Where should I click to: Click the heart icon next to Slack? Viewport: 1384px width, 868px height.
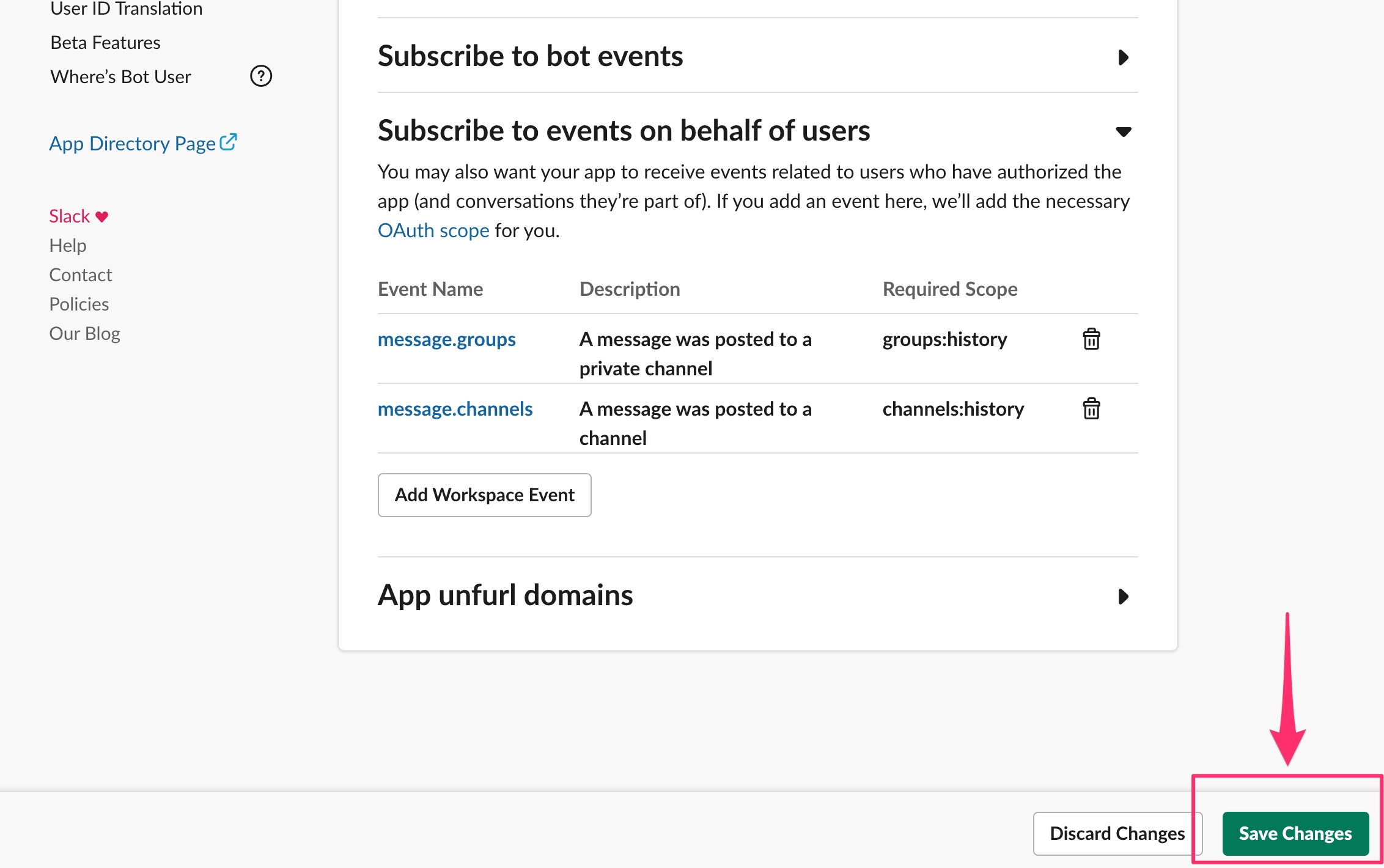(102, 216)
